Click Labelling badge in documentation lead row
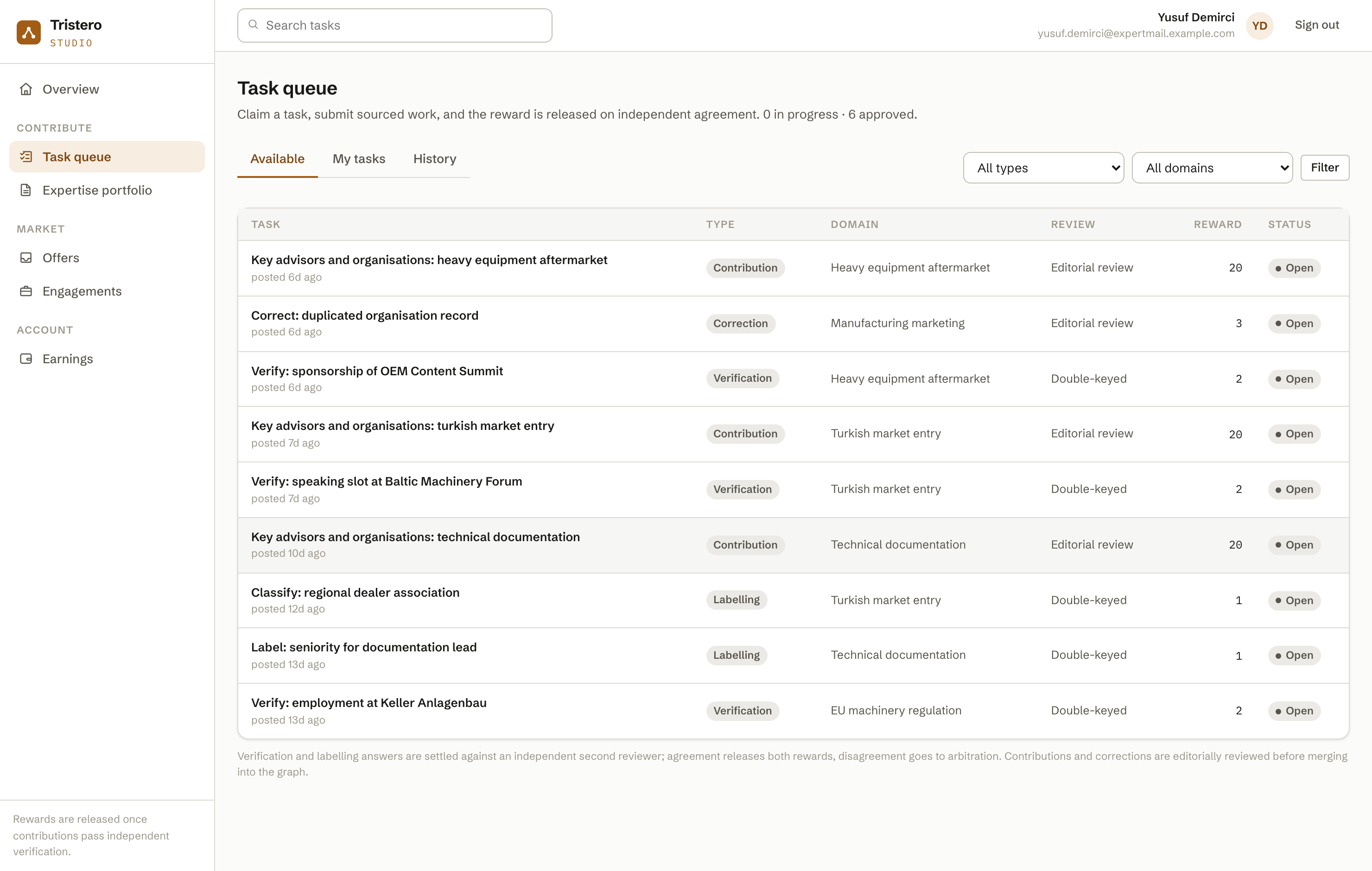 (736, 655)
